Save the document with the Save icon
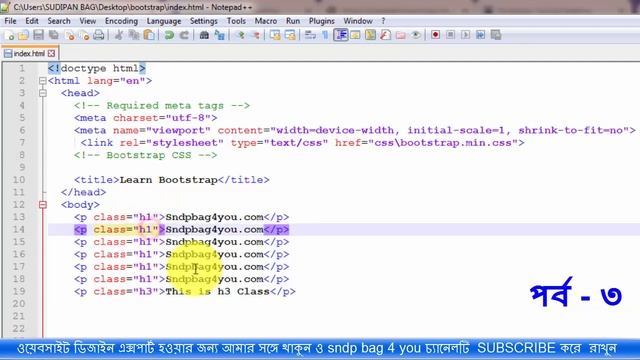Viewport: 640px width, 360px height. pos(39,36)
